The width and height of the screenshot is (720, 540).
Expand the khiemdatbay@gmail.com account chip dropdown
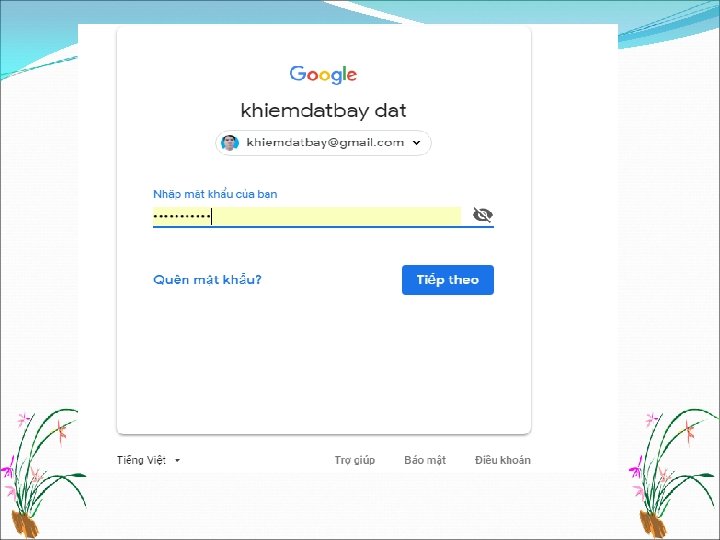323,143
